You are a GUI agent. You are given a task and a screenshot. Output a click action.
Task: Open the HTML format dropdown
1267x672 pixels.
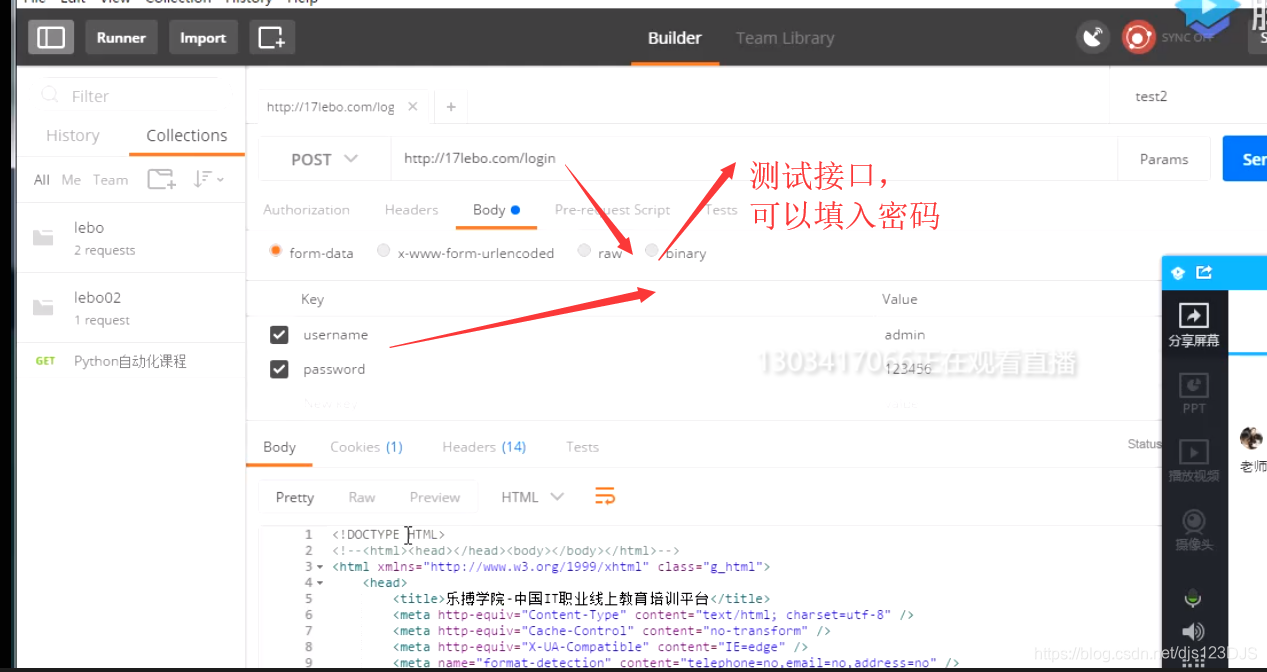click(x=532, y=497)
